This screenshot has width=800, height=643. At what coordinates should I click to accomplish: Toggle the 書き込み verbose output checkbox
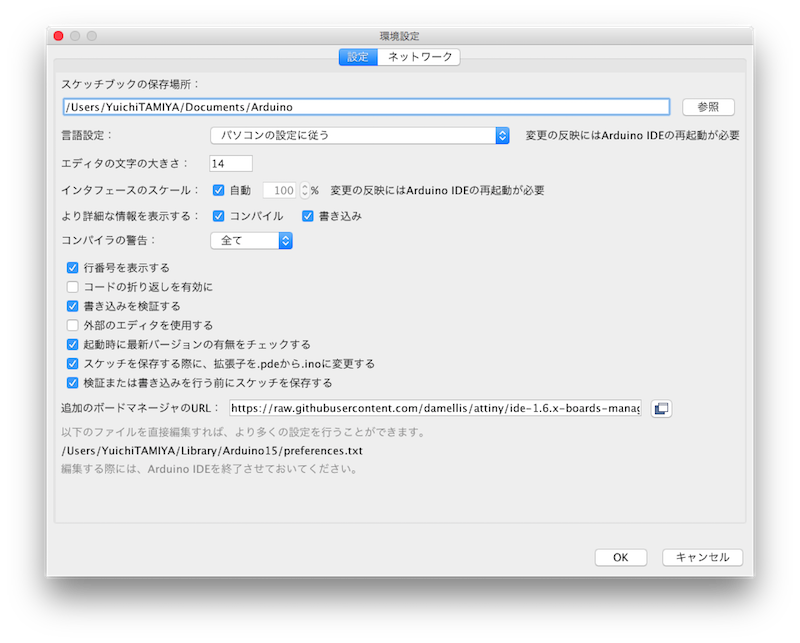[x=308, y=216]
